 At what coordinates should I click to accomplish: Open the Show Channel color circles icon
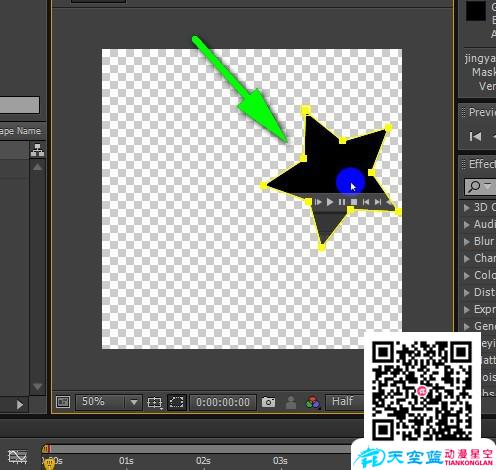click(x=313, y=402)
